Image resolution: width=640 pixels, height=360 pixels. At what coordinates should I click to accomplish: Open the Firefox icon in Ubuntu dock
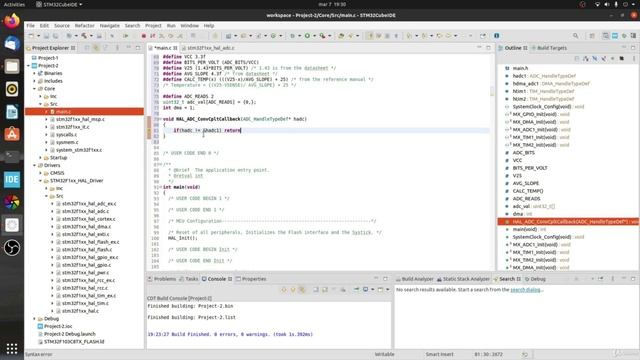[12, 21]
